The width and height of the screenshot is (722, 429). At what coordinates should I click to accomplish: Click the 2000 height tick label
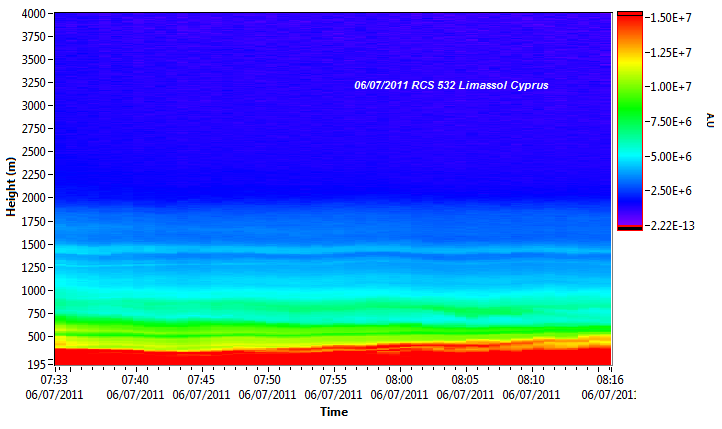coord(31,198)
